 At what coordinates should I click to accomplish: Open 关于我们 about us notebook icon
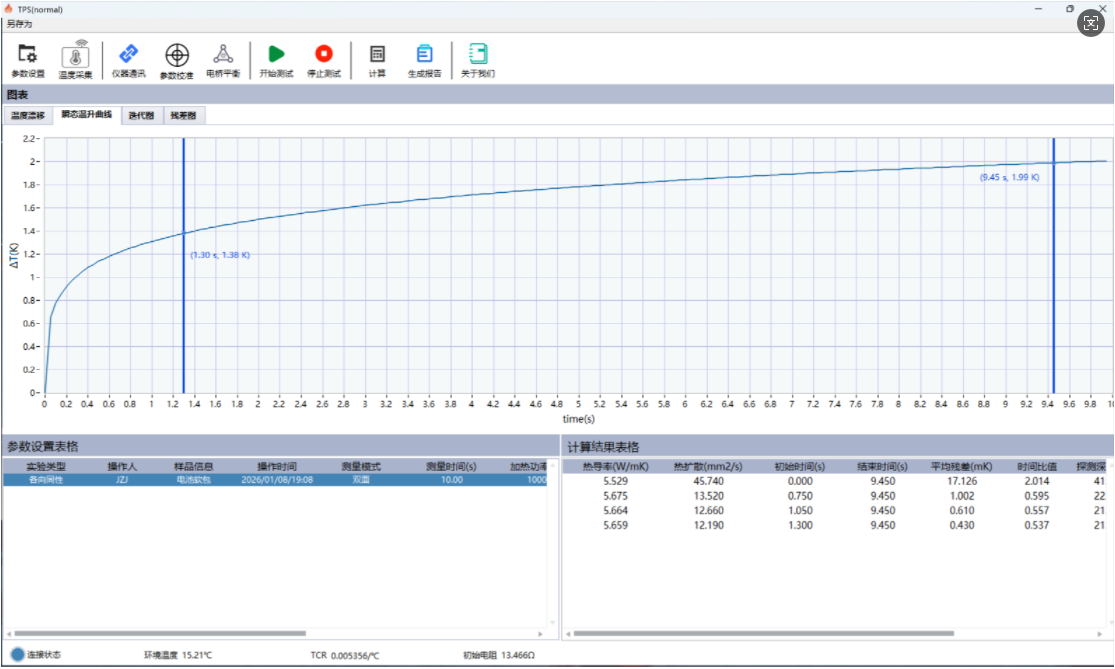pos(477,56)
